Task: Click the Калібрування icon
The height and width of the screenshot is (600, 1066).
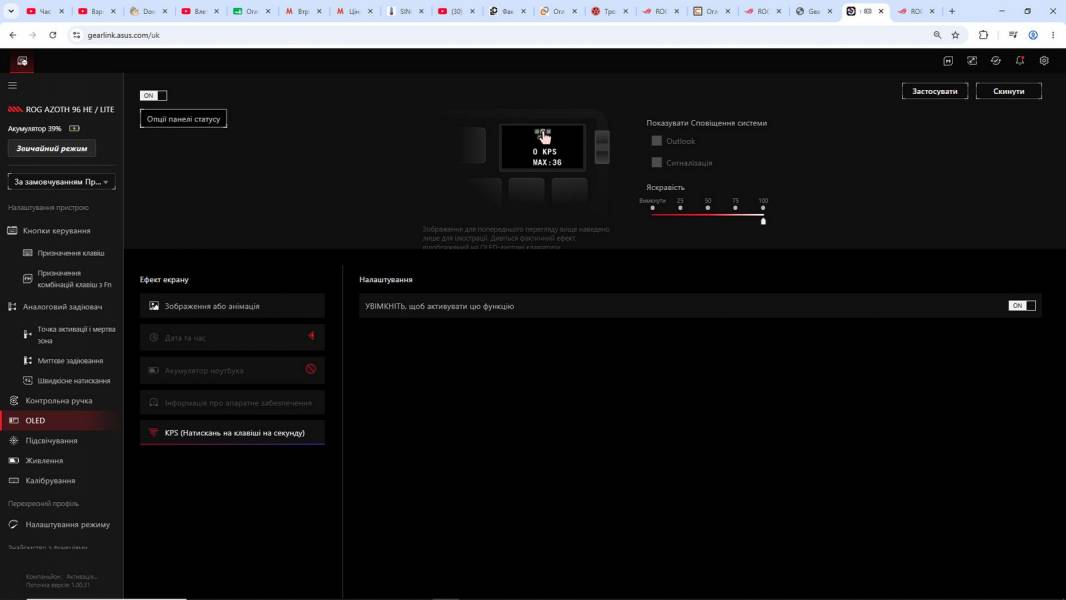Action: tap(14, 480)
